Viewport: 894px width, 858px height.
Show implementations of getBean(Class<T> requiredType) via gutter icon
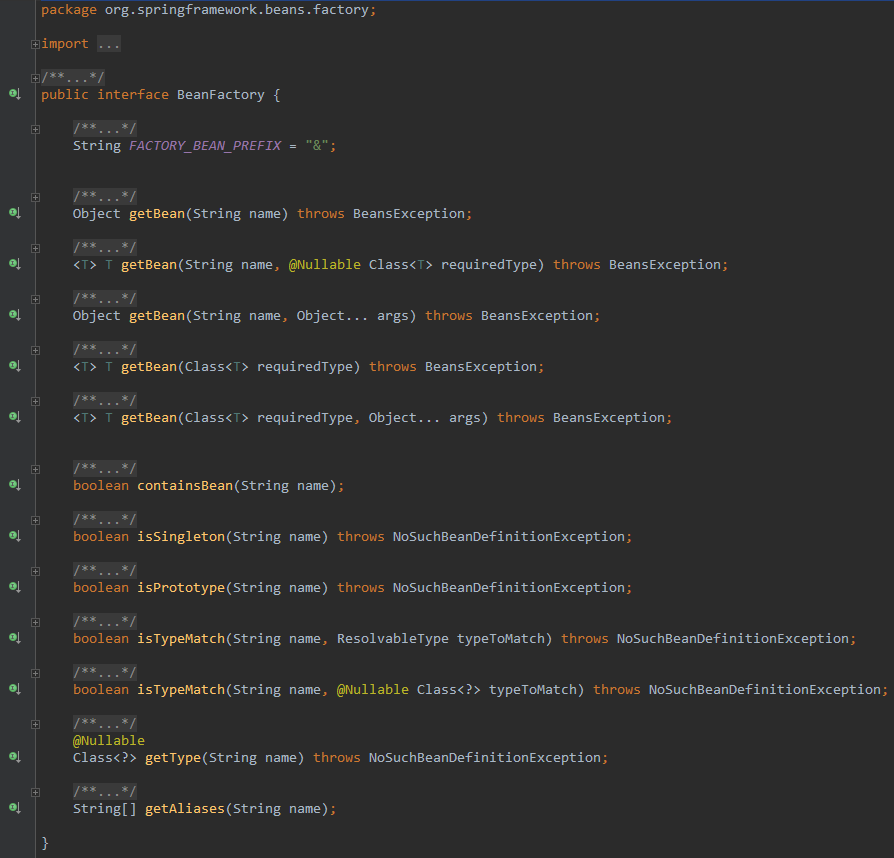[14, 367]
